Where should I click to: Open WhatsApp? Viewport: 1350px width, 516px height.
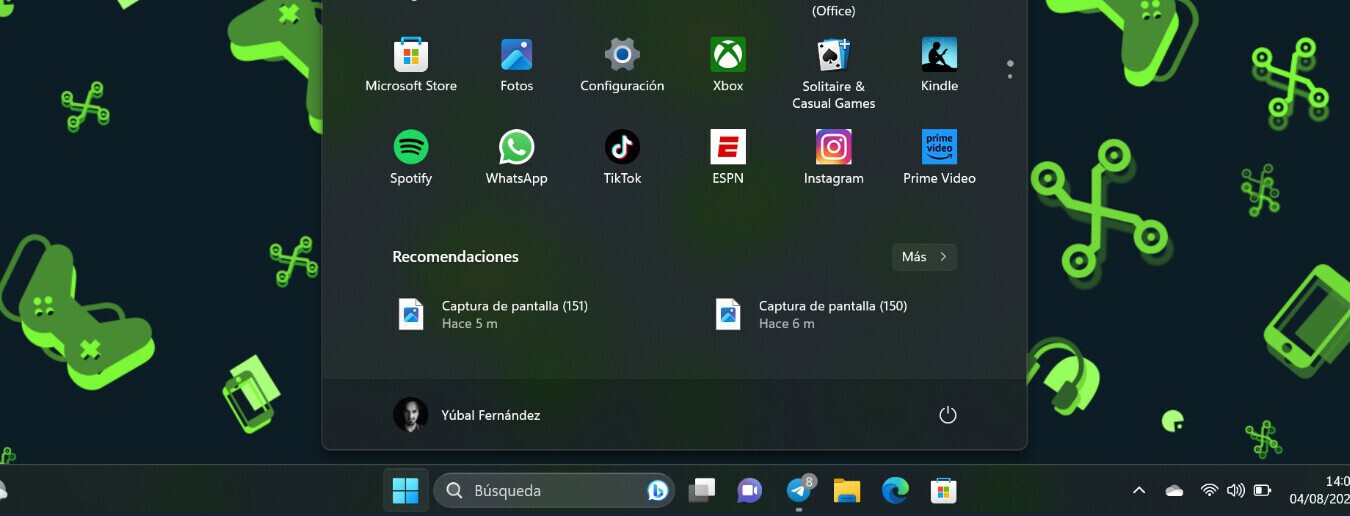(516, 158)
